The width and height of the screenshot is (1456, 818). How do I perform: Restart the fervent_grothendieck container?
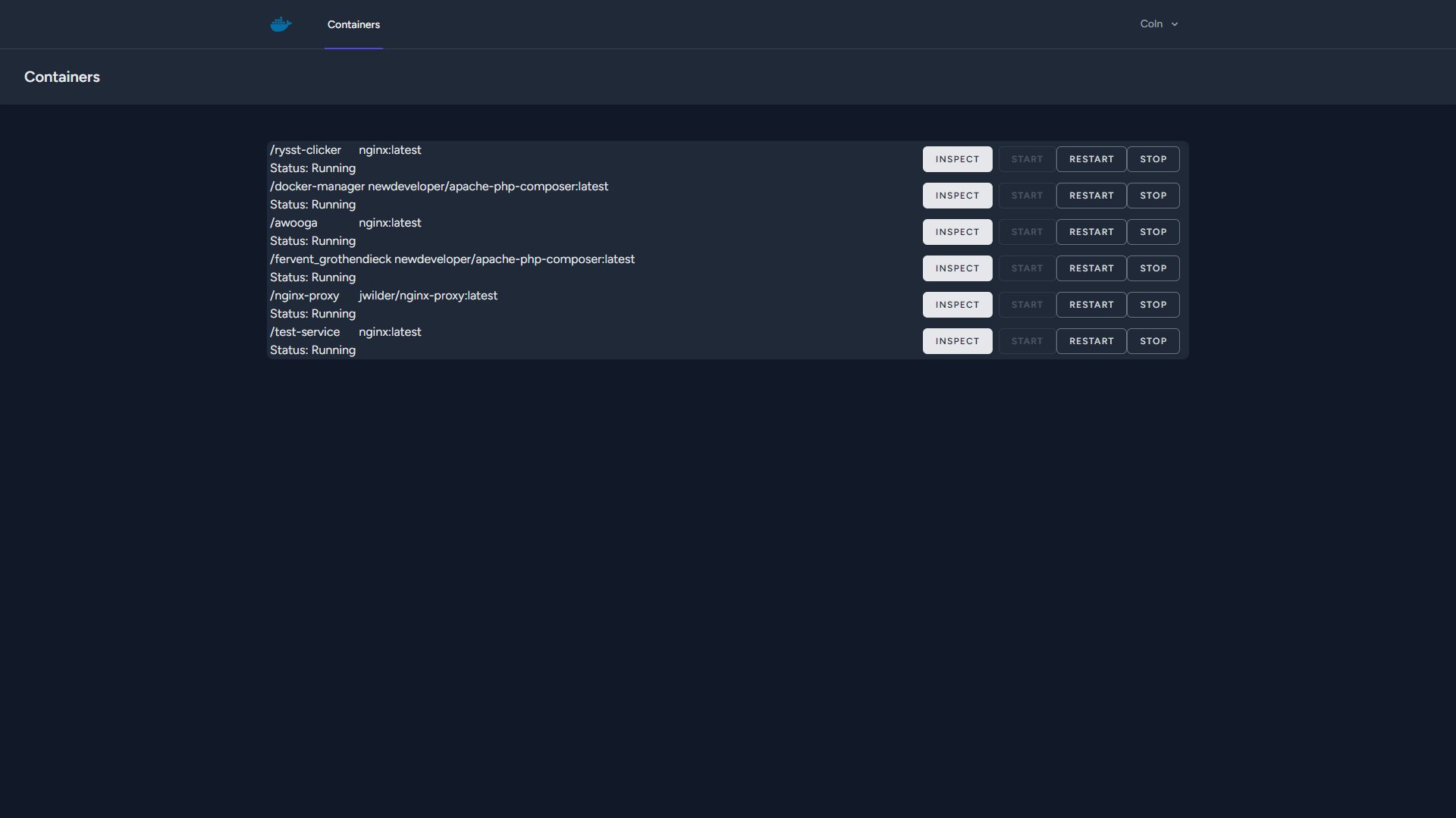[x=1091, y=268]
